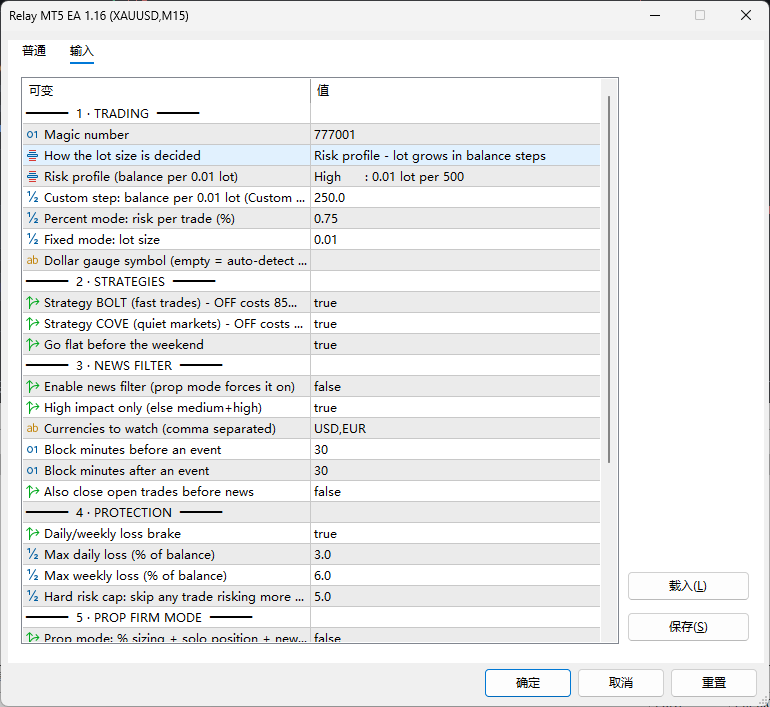Switch to the 普通 tab
770x707 pixels.
(34, 51)
